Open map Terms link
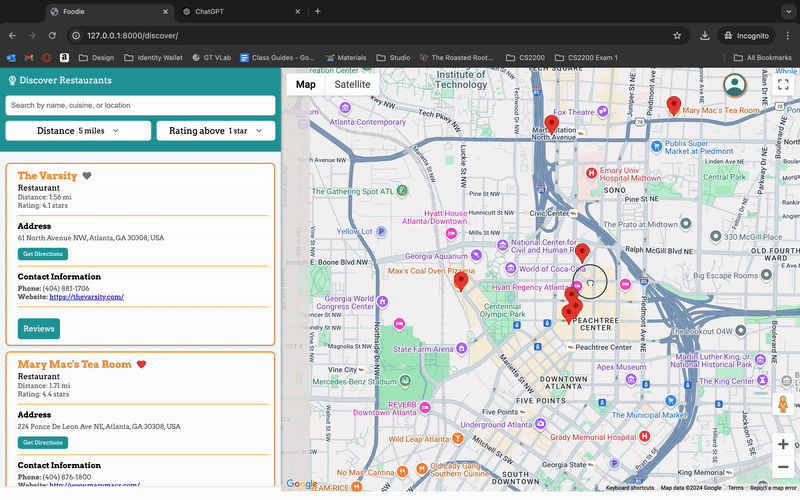Image resolution: width=800 pixels, height=500 pixels. [x=735, y=488]
